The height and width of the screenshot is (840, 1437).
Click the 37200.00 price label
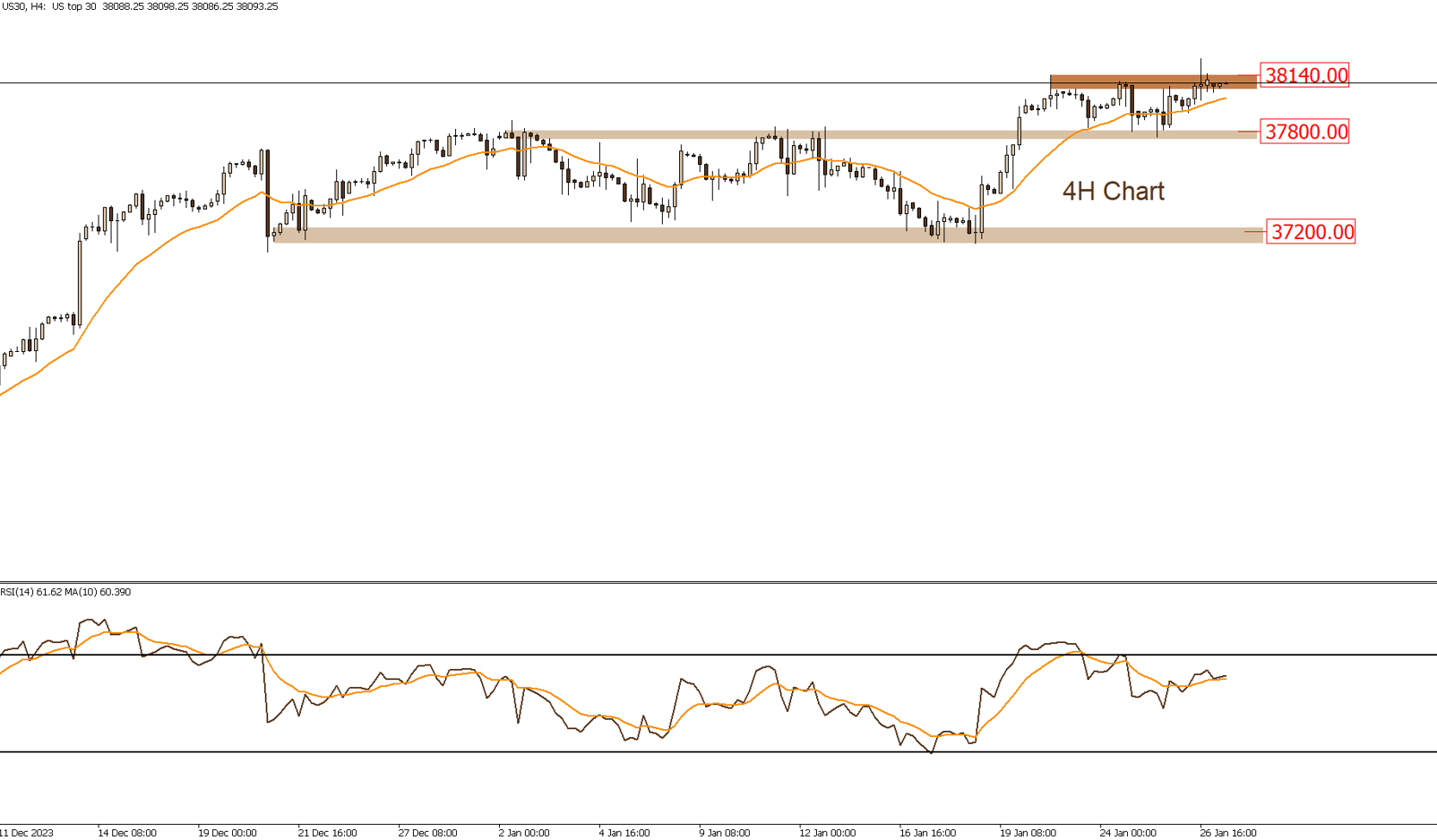[x=1311, y=232]
